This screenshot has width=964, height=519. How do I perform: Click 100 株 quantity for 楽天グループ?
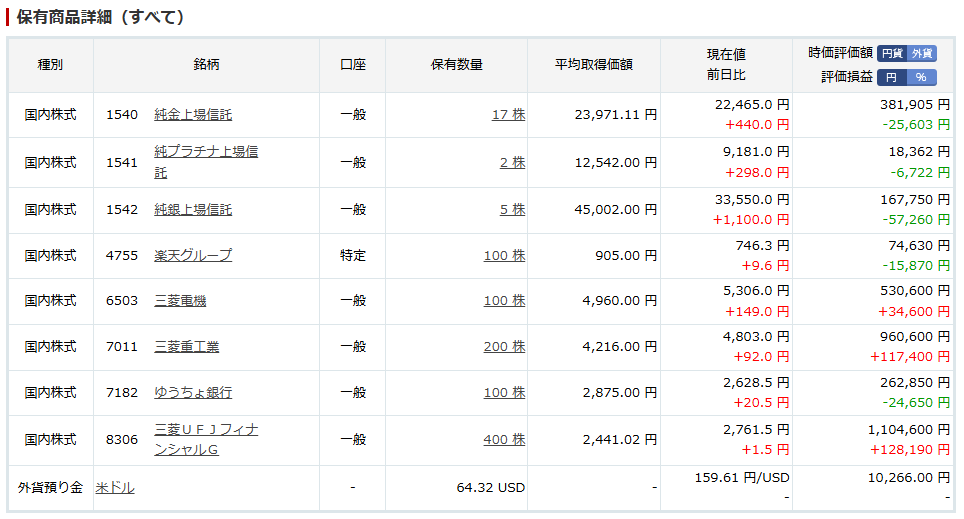point(504,256)
